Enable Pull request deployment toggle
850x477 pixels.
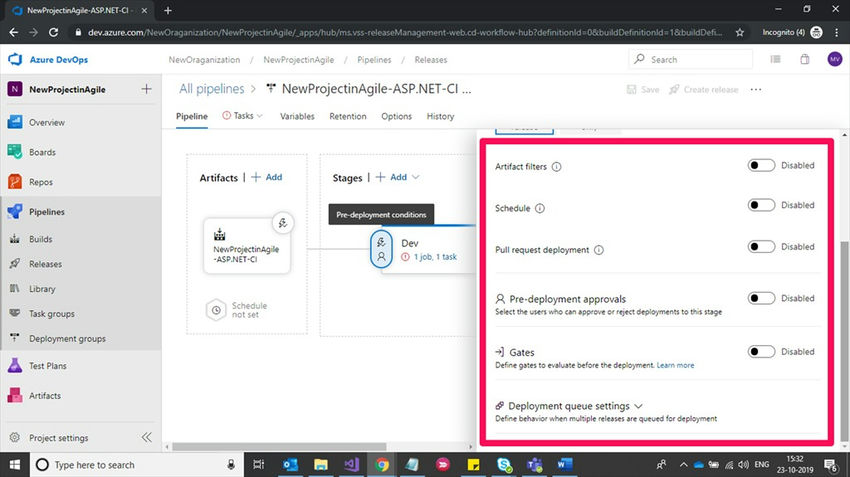pyautogui.click(x=761, y=247)
